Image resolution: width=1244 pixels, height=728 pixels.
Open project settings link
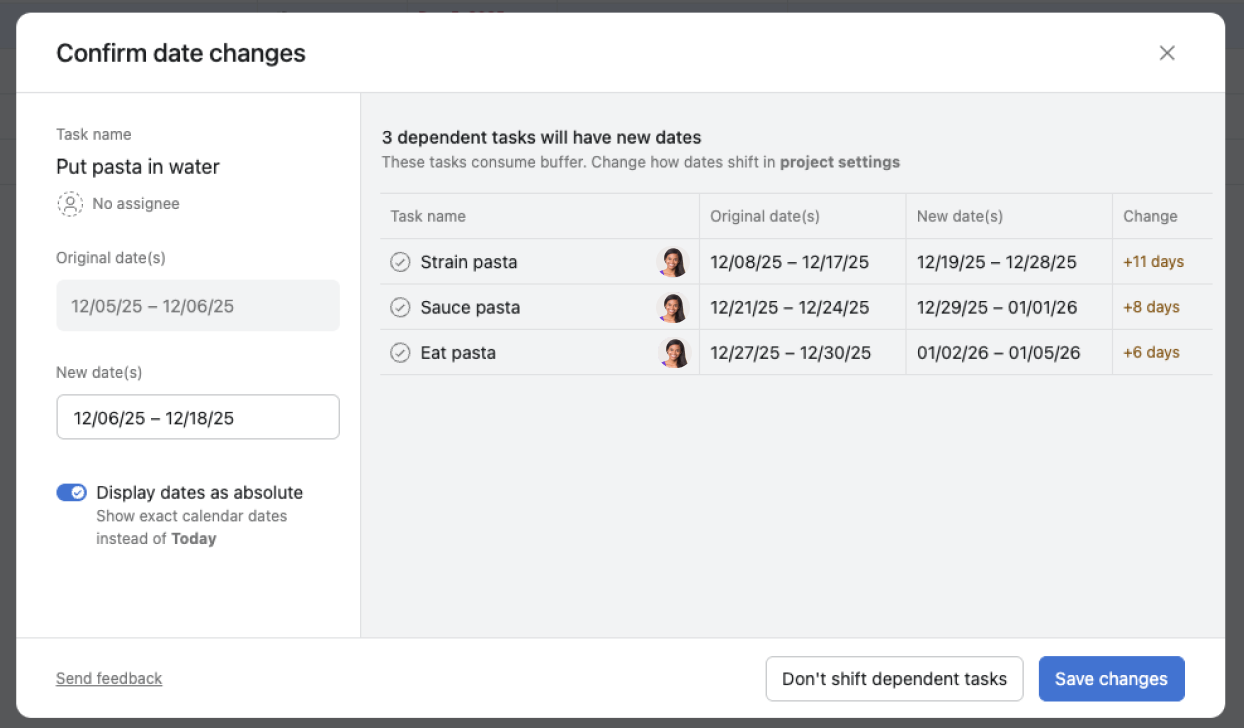839,162
